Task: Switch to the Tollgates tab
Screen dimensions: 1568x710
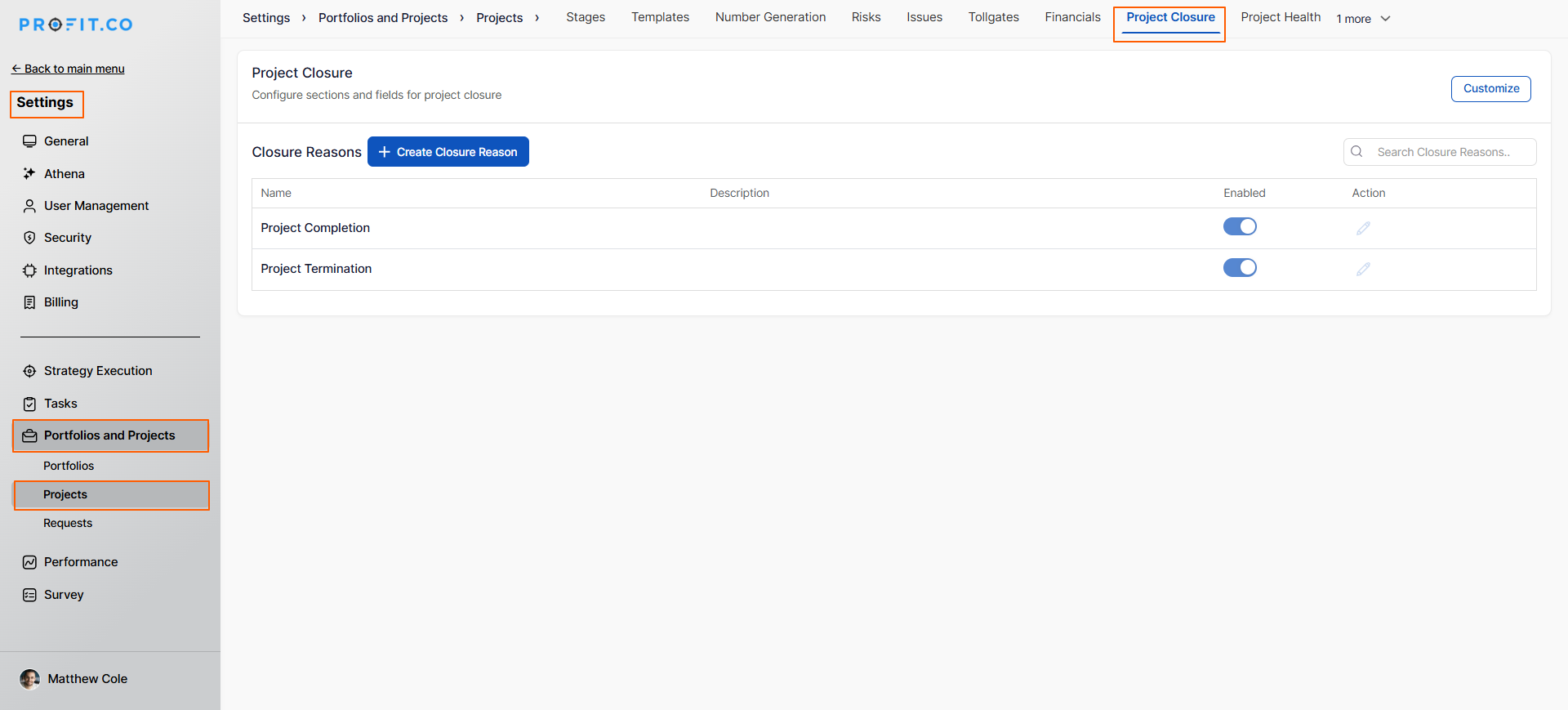Action: click(993, 17)
